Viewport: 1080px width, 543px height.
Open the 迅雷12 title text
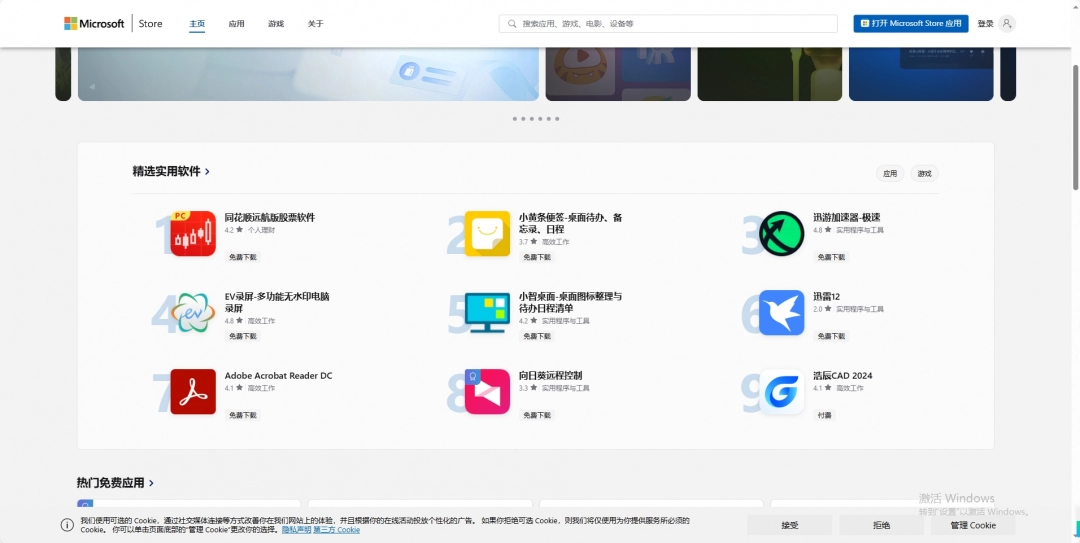827,297
